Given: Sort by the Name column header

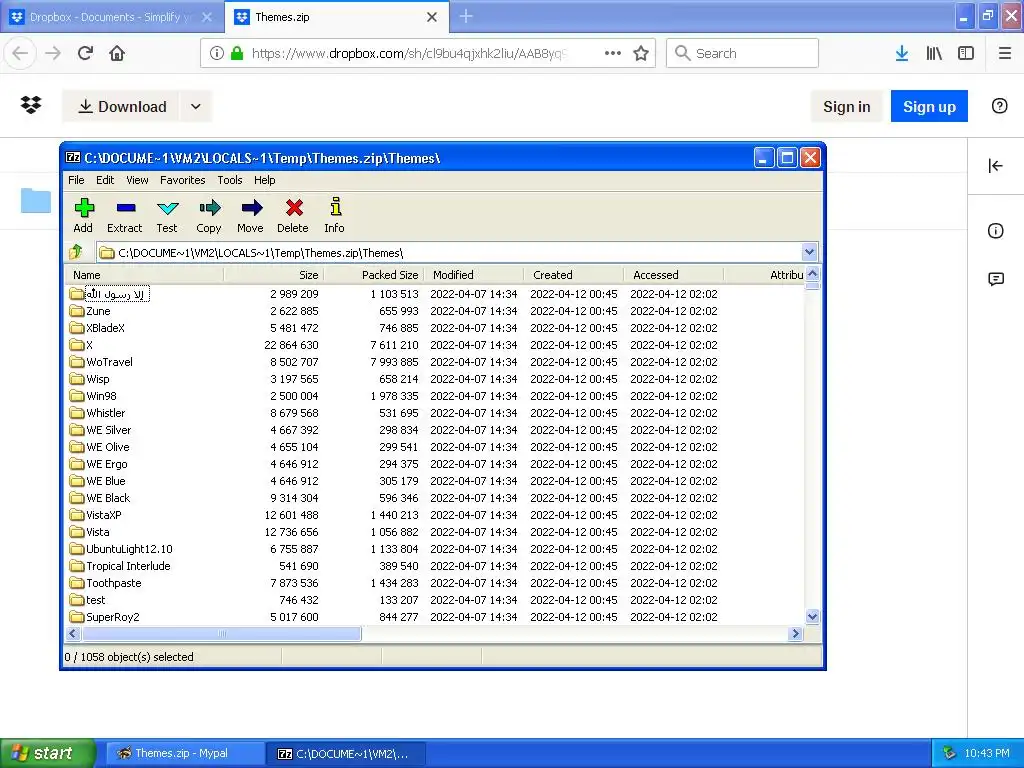Looking at the screenshot, I should tap(144, 275).
